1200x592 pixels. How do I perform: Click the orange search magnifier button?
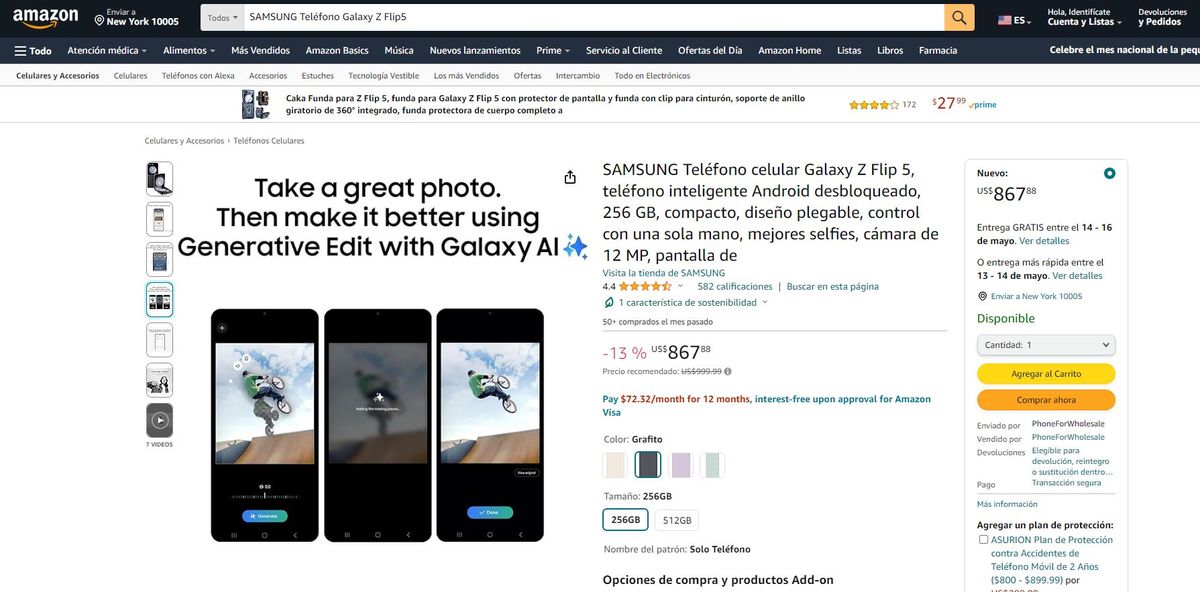point(959,17)
